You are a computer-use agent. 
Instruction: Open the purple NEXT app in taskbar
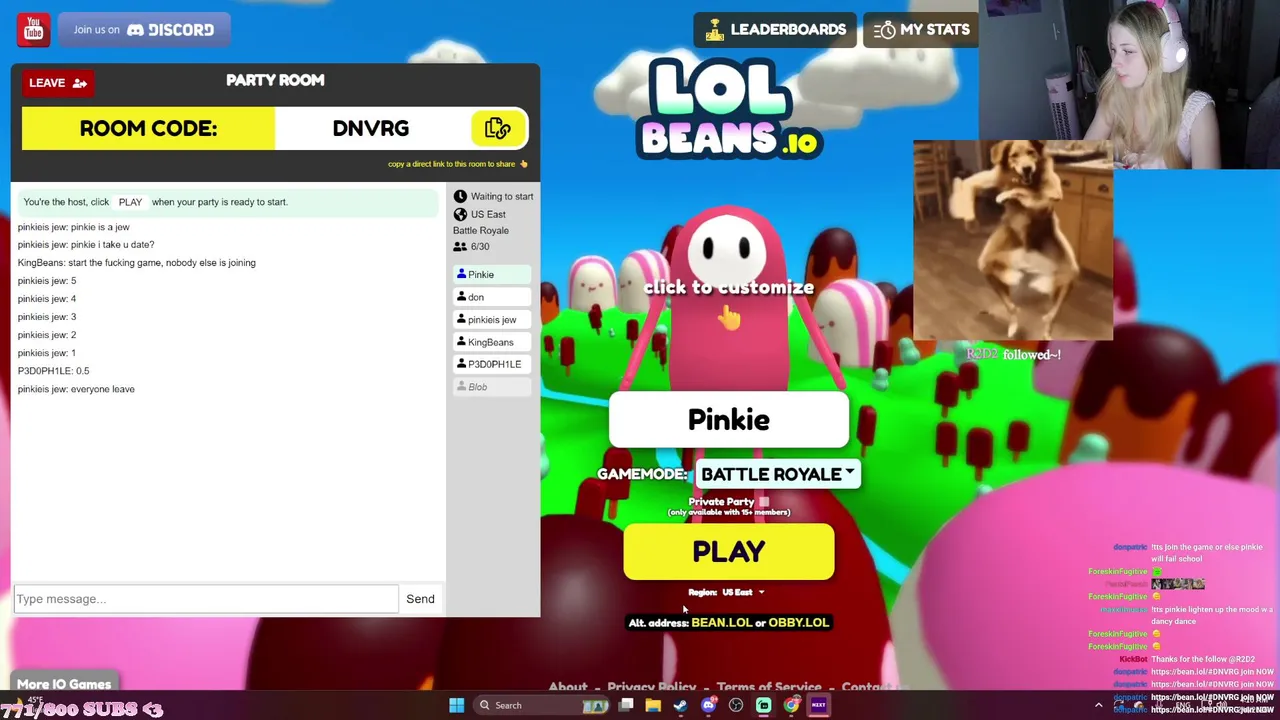coord(819,705)
